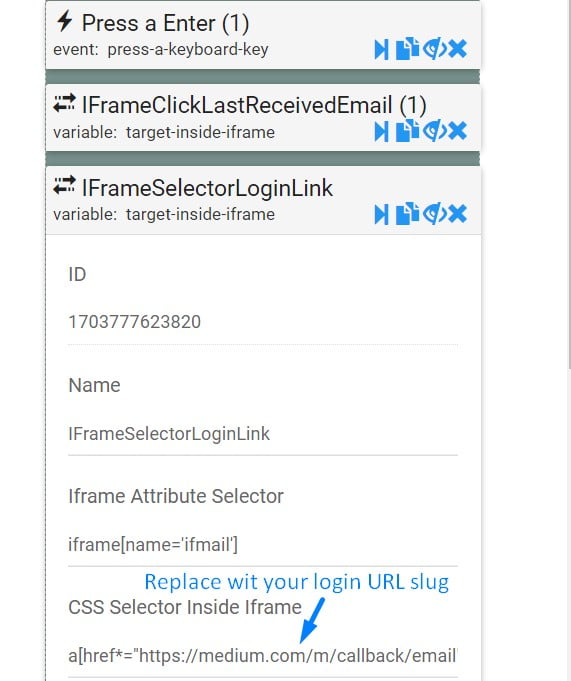Run the IFrameSelectorLoginLink step icon
Image resolution: width=571 pixels, height=681 pixels.
click(x=381, y=215)
